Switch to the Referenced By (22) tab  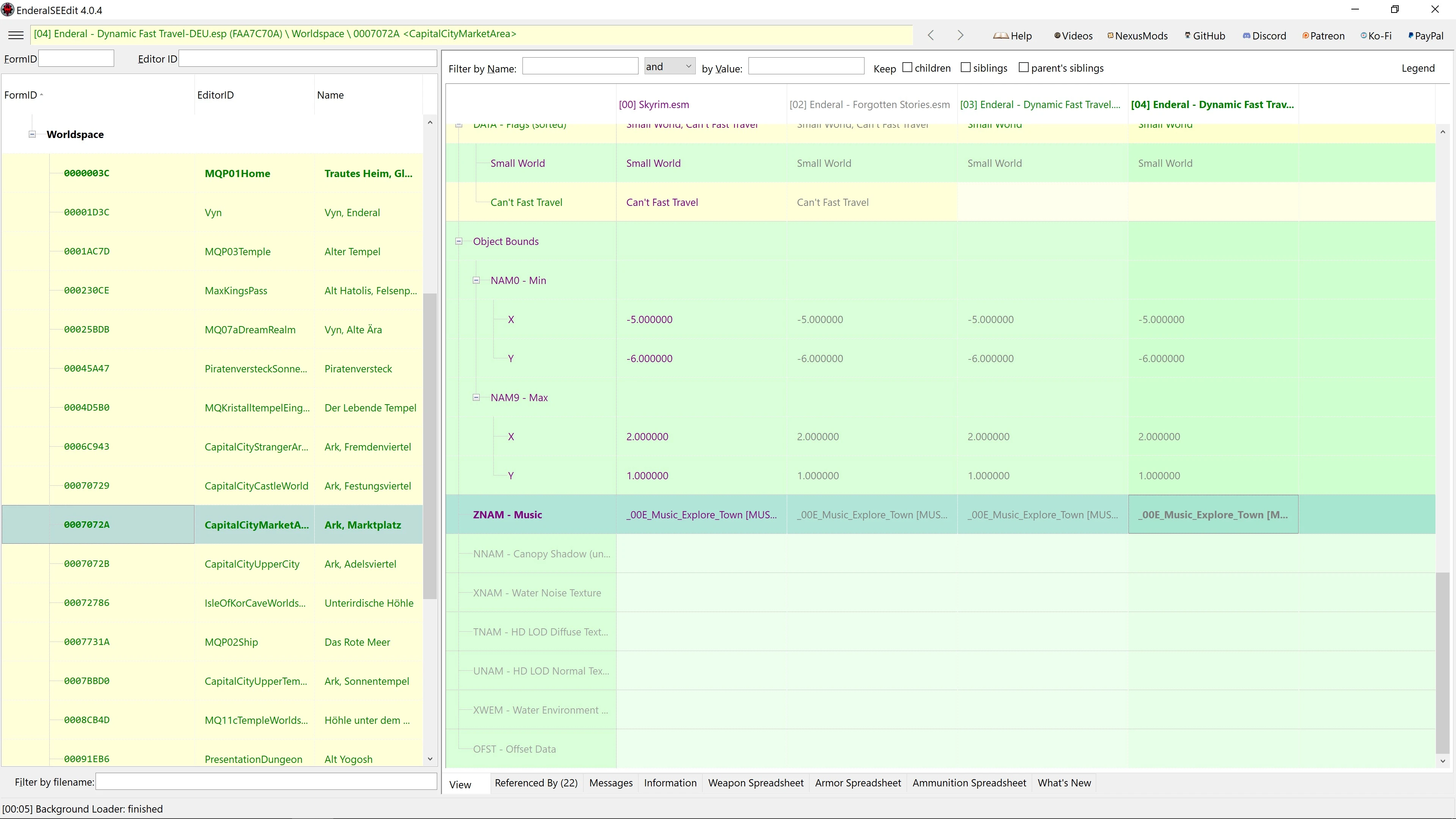point(535,783)
